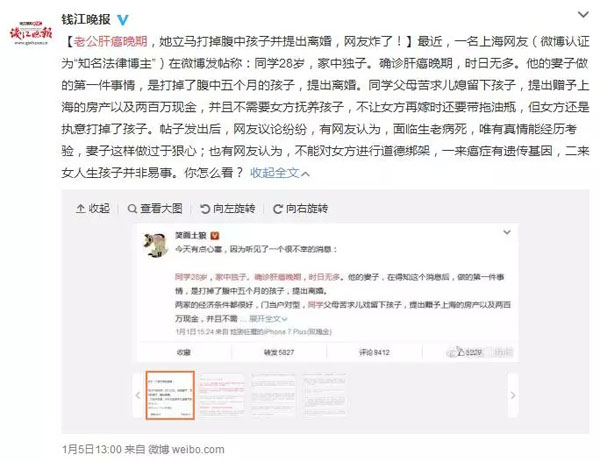This screenshot has height=462, width=600.
Task: Click the blue verified V badge
Action: [122, 20]
